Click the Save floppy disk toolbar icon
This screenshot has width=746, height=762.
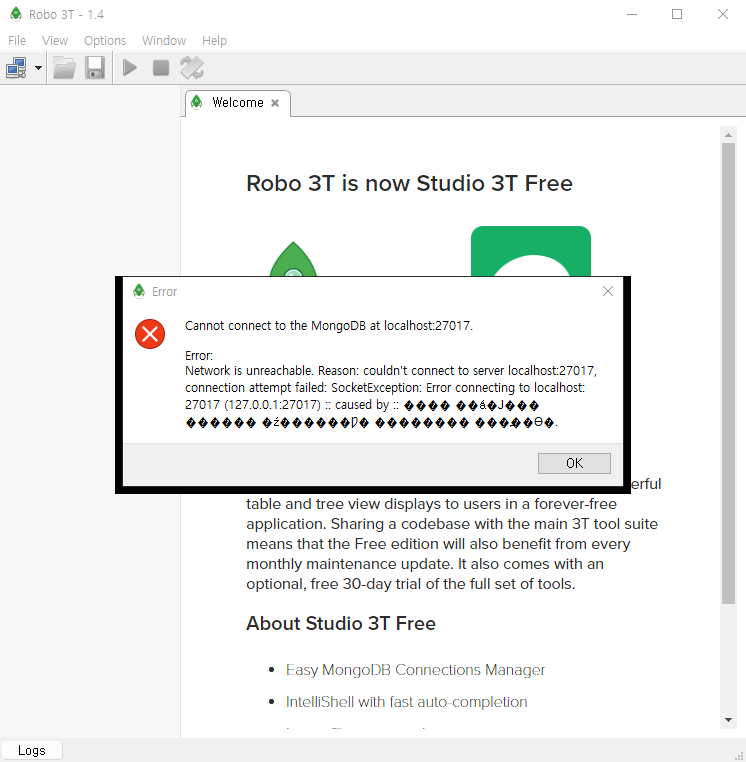pos(95,68)
